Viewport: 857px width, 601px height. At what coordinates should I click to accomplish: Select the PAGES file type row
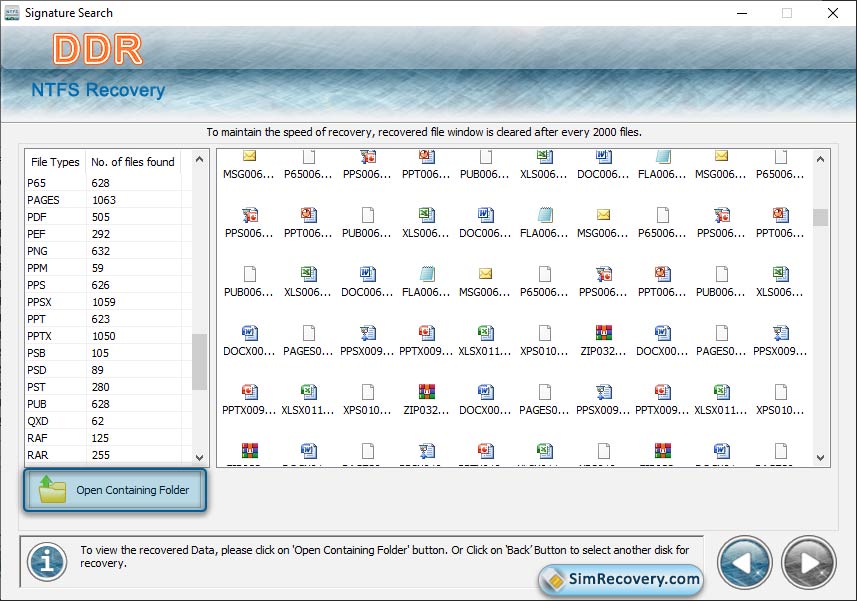(x=109, y=200)
